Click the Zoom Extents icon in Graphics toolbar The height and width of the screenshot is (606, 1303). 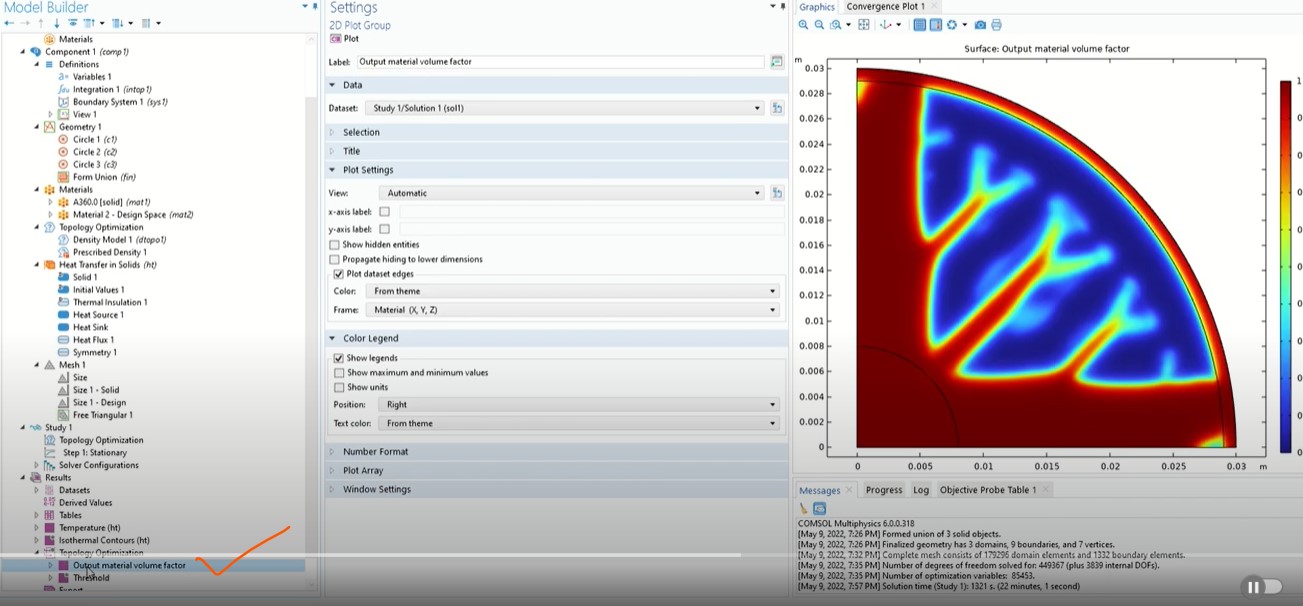864,25
